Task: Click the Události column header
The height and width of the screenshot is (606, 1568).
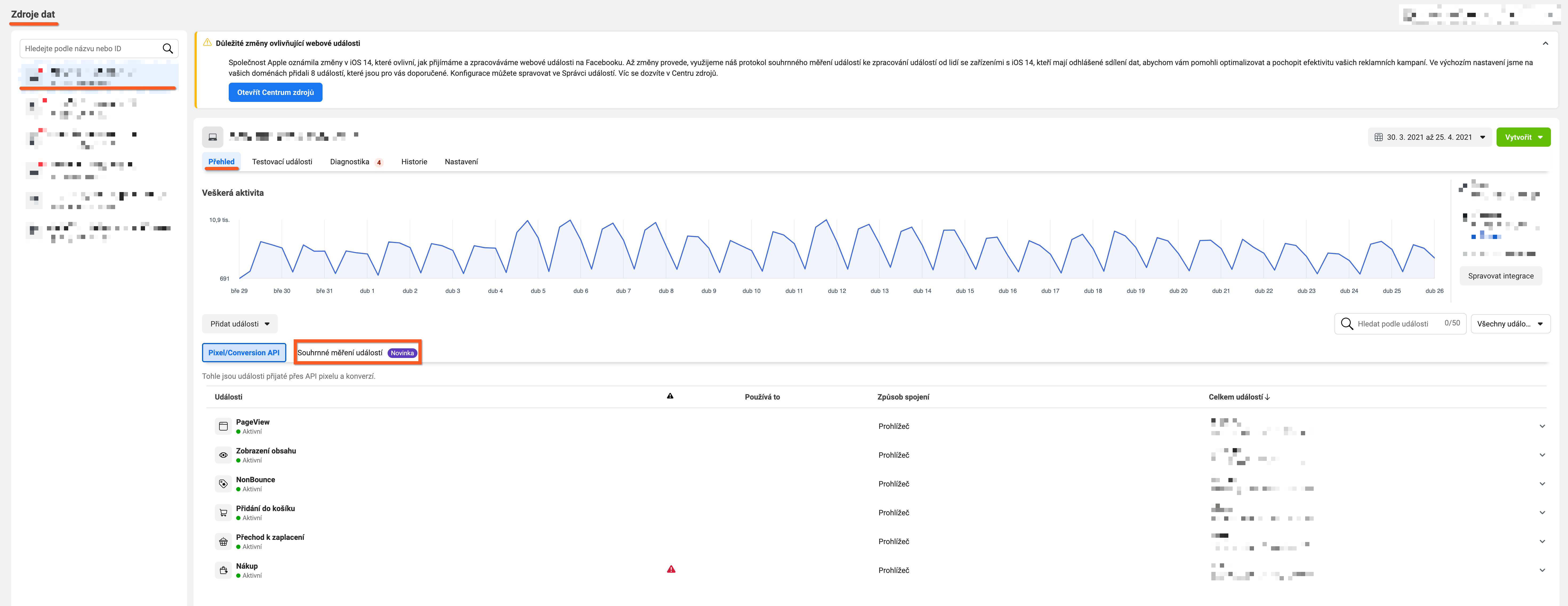Action: pyautogui.click(x=228, y=397)
